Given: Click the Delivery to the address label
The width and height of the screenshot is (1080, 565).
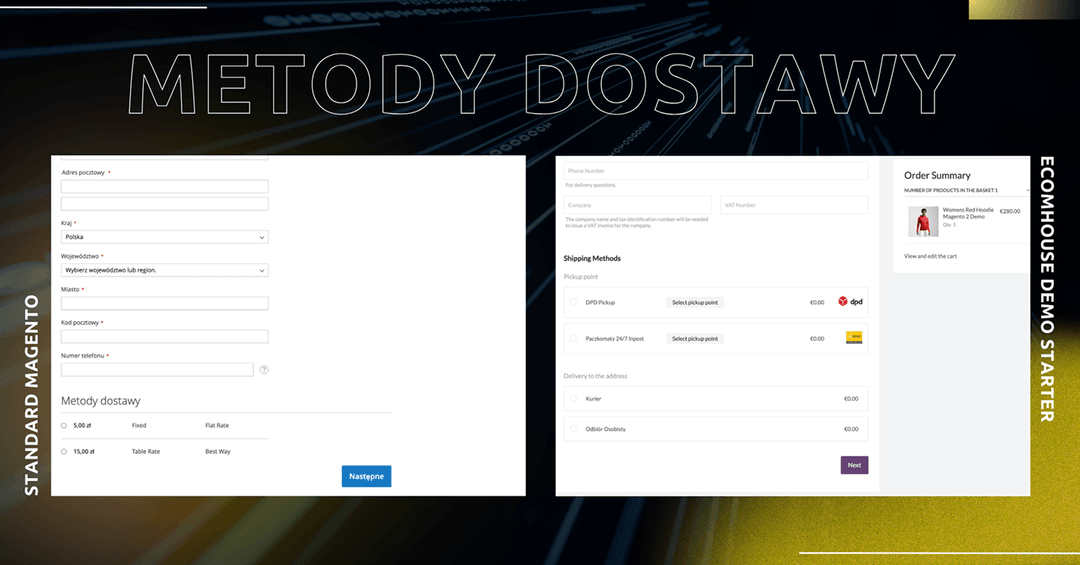Looking at the screenshot, I should 595,376.
